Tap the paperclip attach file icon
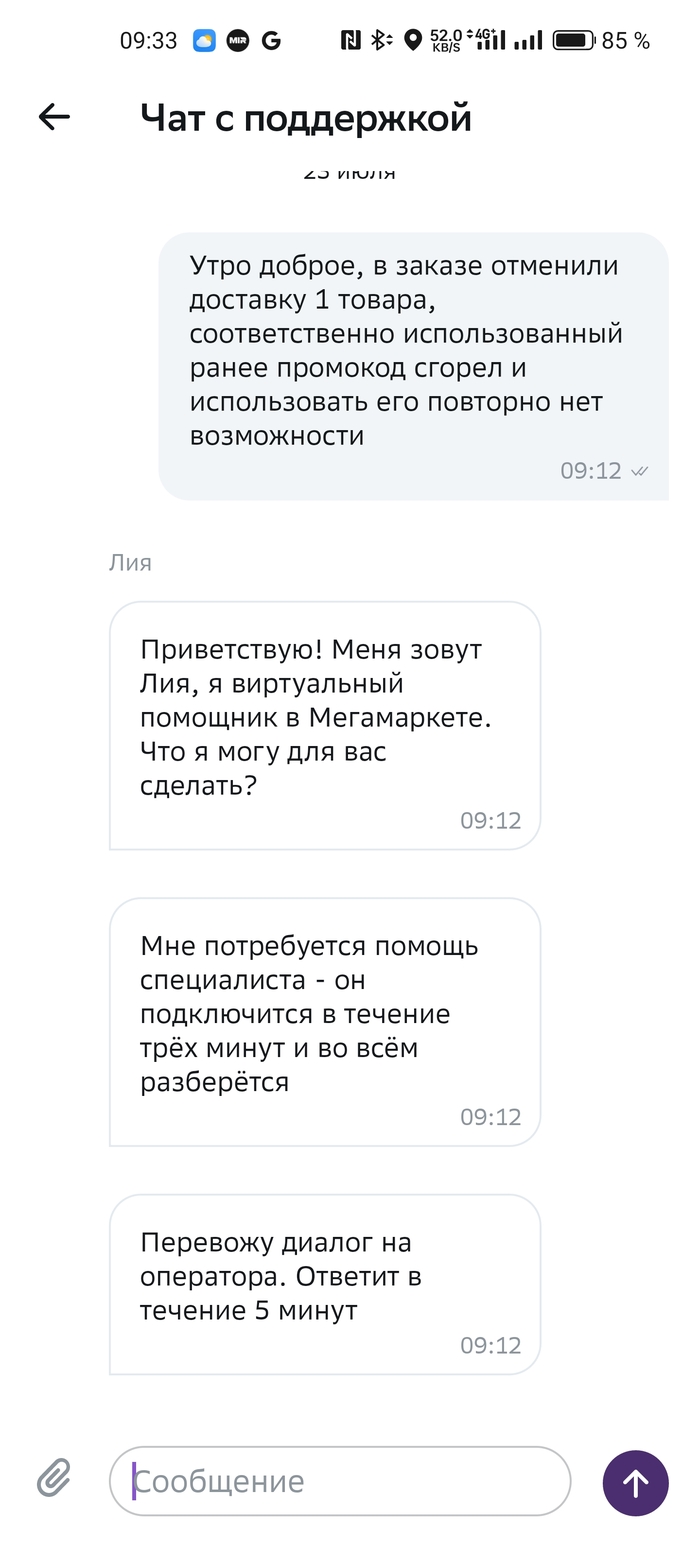Screen dimensions: 700x1563 (x=54, y=1477)
